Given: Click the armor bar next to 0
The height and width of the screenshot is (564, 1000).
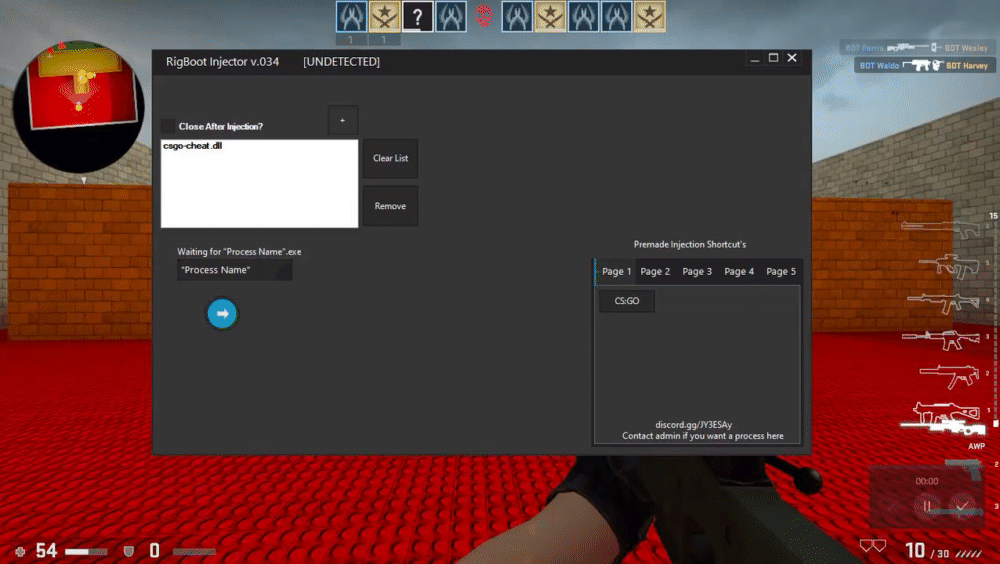Looking at the screenshot, I should click(195, 551).
